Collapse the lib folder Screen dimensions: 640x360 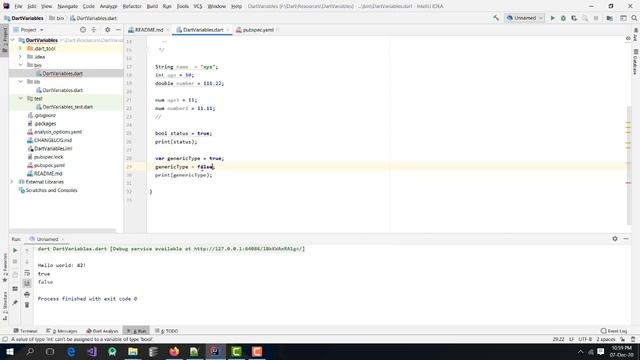point(20,82)
